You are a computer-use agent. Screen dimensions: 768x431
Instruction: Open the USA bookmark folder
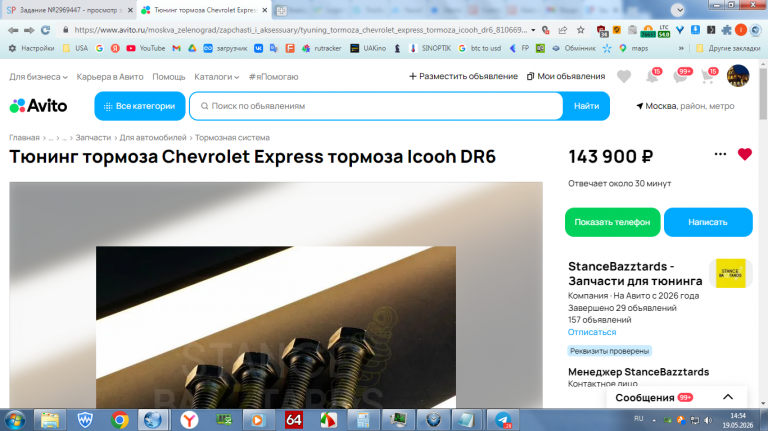click(75, 48)
